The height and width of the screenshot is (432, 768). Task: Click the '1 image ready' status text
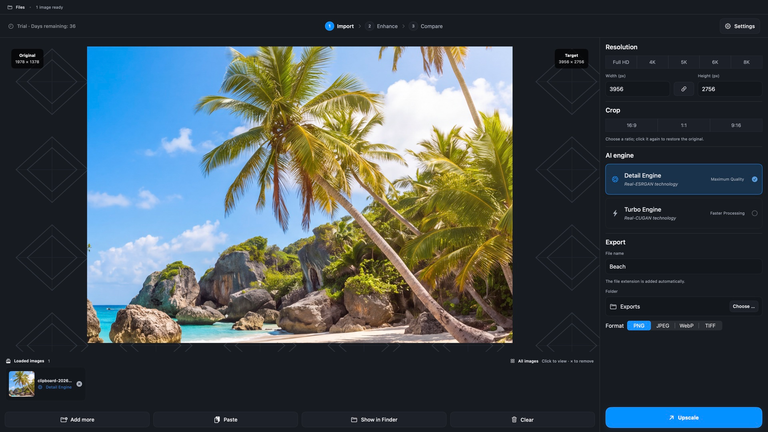pyautogui.click(x=49, y=7)
